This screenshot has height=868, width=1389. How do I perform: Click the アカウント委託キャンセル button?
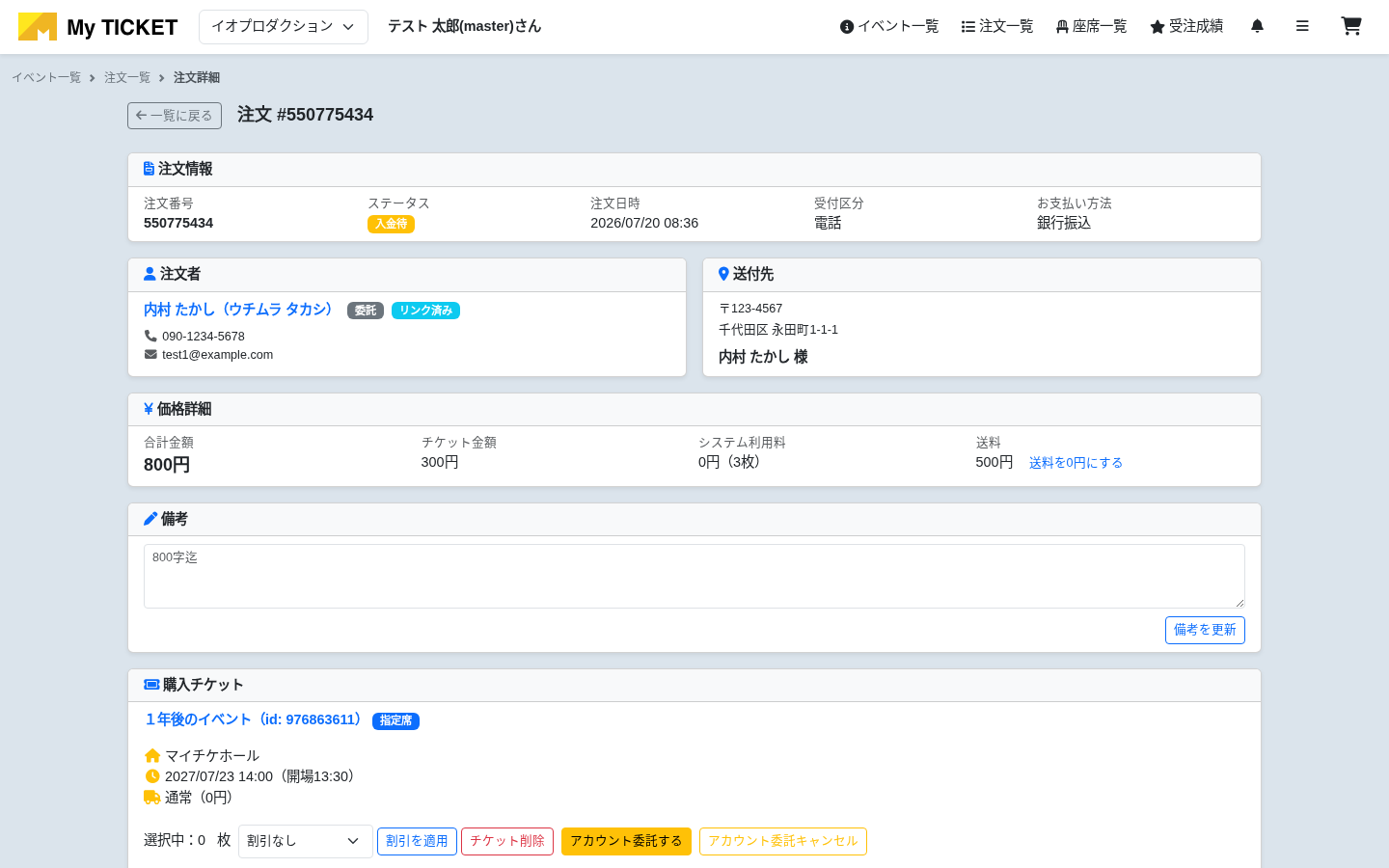pos(783,841)
